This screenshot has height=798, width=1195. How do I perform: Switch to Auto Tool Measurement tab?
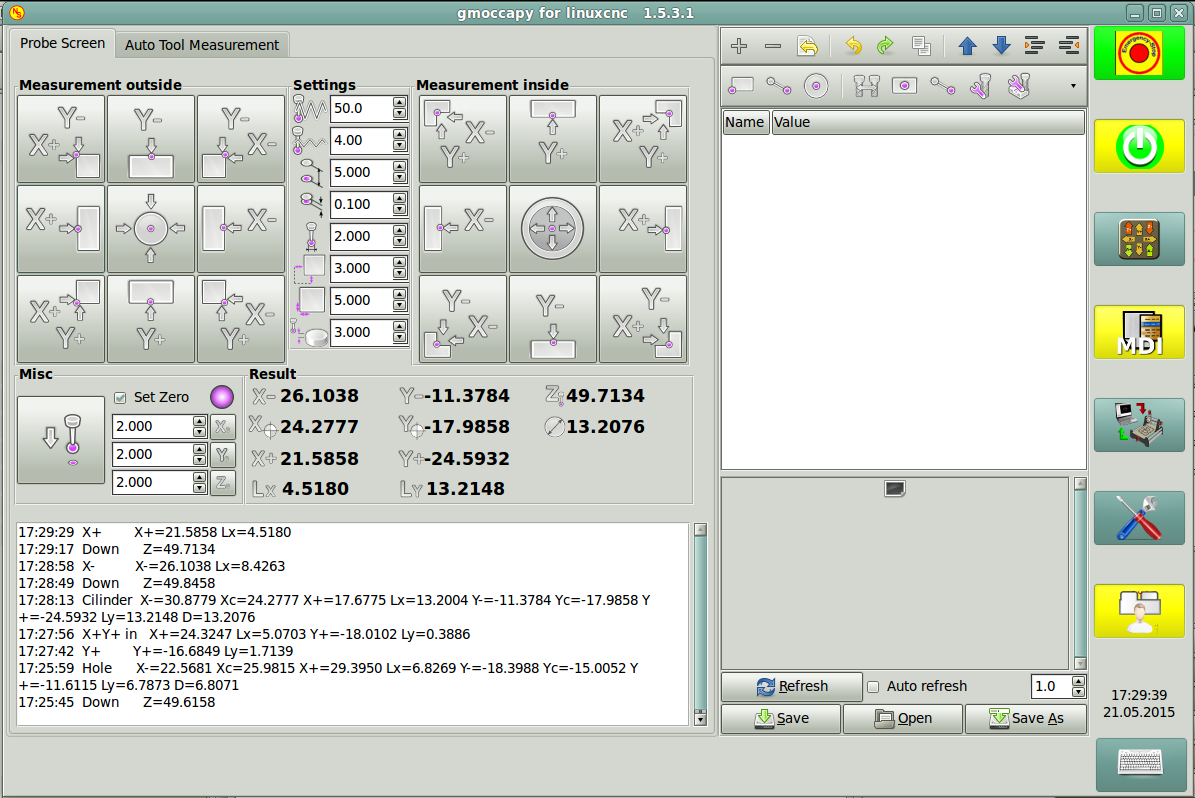(x=202, y=45)
